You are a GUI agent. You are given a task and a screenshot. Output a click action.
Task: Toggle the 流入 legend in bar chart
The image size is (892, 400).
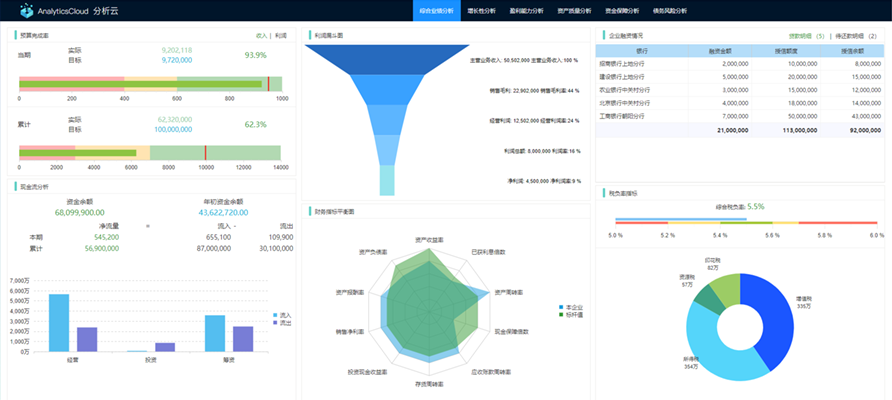click(281, 315)
